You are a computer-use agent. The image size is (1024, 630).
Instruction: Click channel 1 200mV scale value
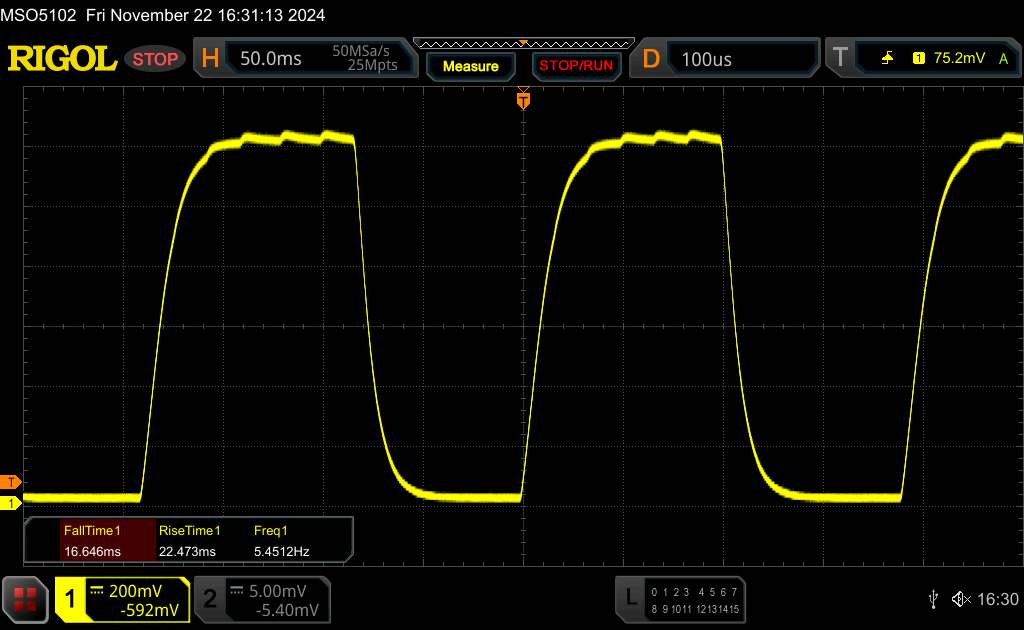click(135, 591)
